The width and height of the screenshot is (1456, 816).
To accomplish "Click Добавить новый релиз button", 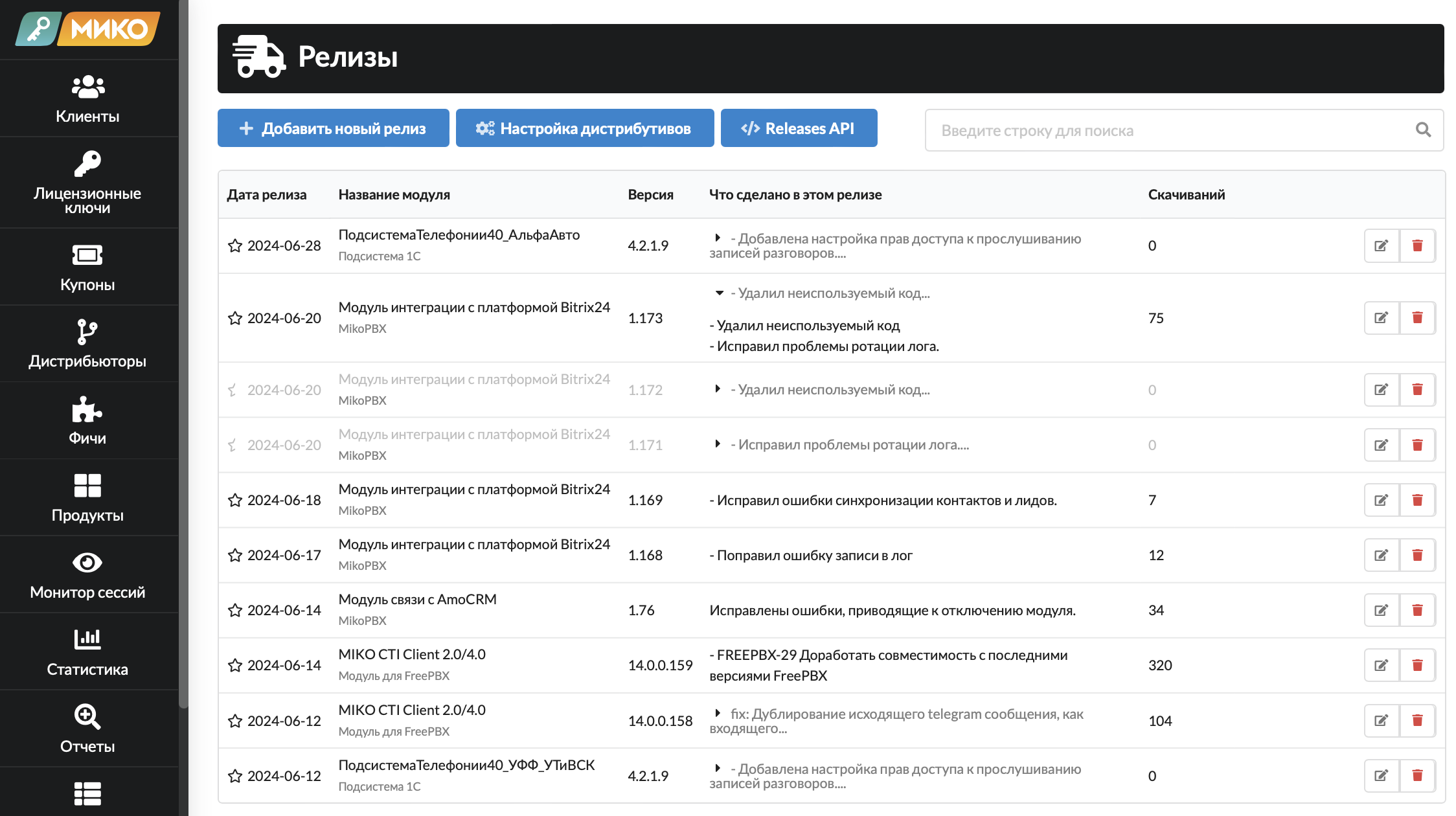I will tap(334, 128).
